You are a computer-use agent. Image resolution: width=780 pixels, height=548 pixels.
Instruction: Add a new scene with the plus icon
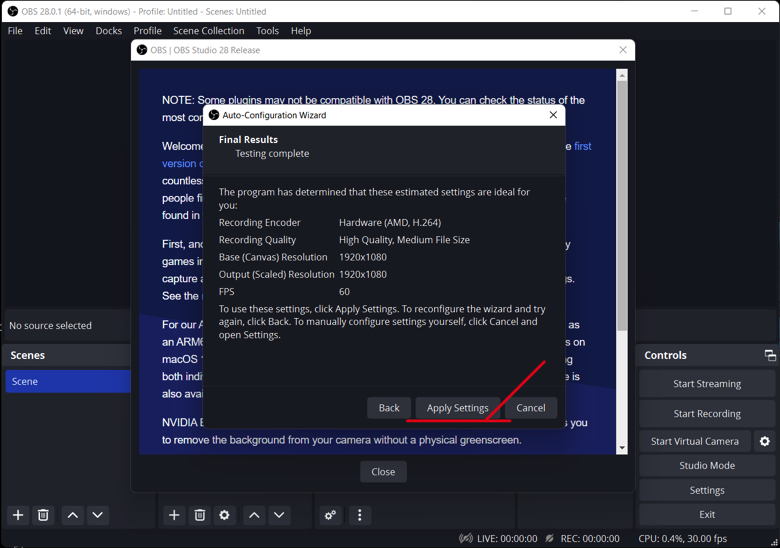[18, 515]
